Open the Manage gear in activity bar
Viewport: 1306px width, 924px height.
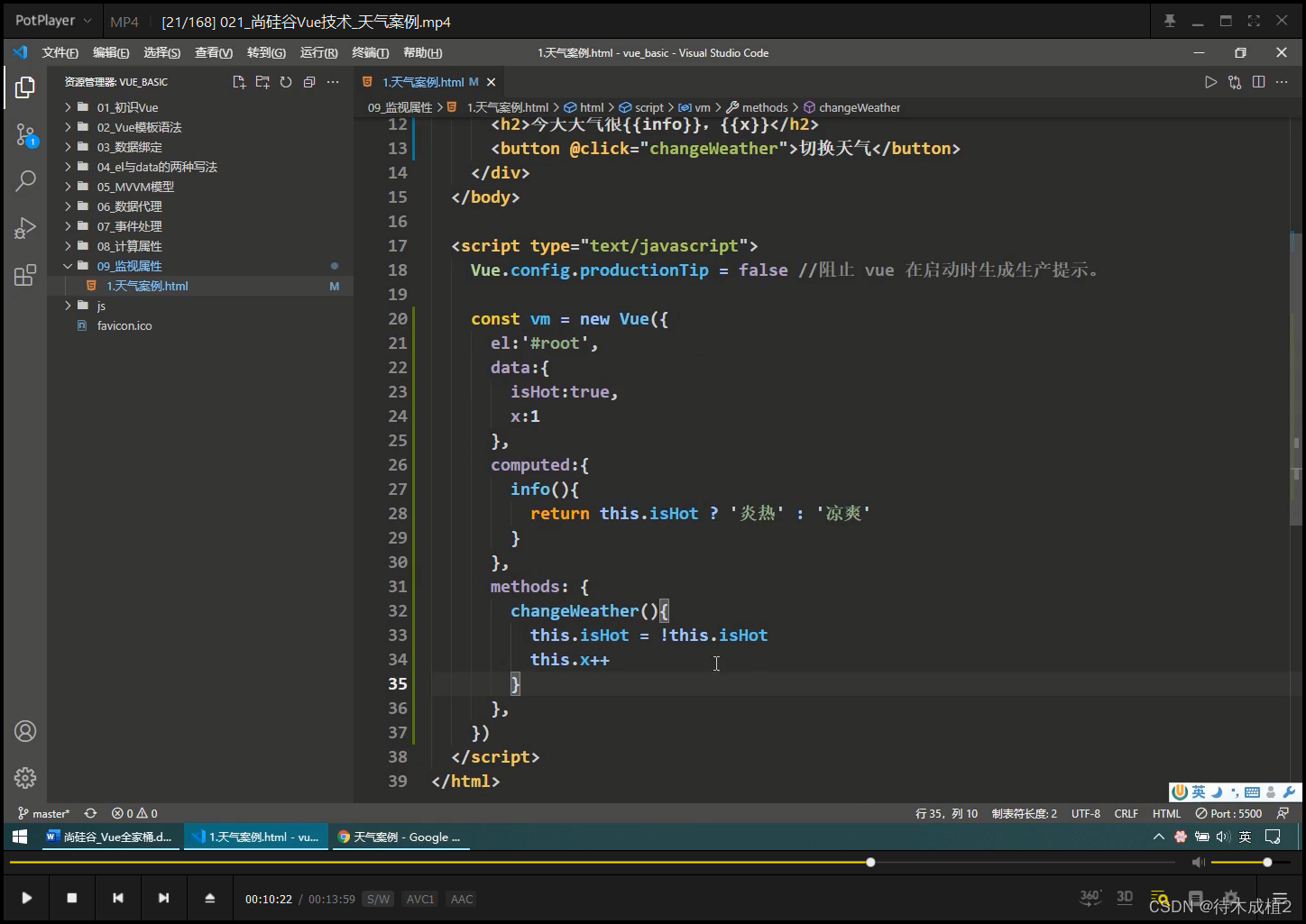pos(25,777)
